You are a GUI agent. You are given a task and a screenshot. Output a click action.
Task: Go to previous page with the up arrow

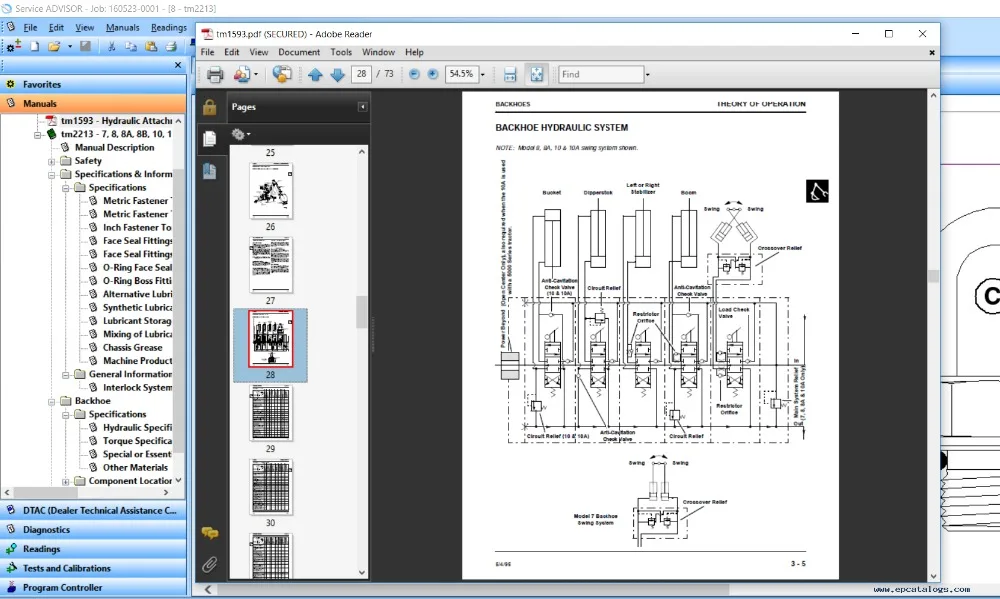pyautogui.click(x=315, y=75)
